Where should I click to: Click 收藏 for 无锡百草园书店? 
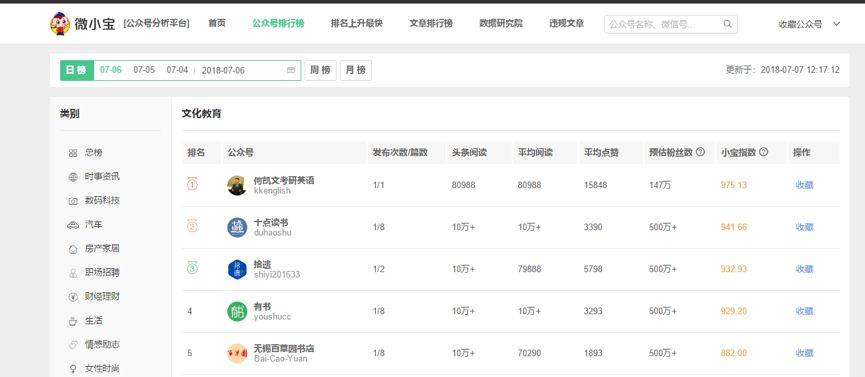804,353
